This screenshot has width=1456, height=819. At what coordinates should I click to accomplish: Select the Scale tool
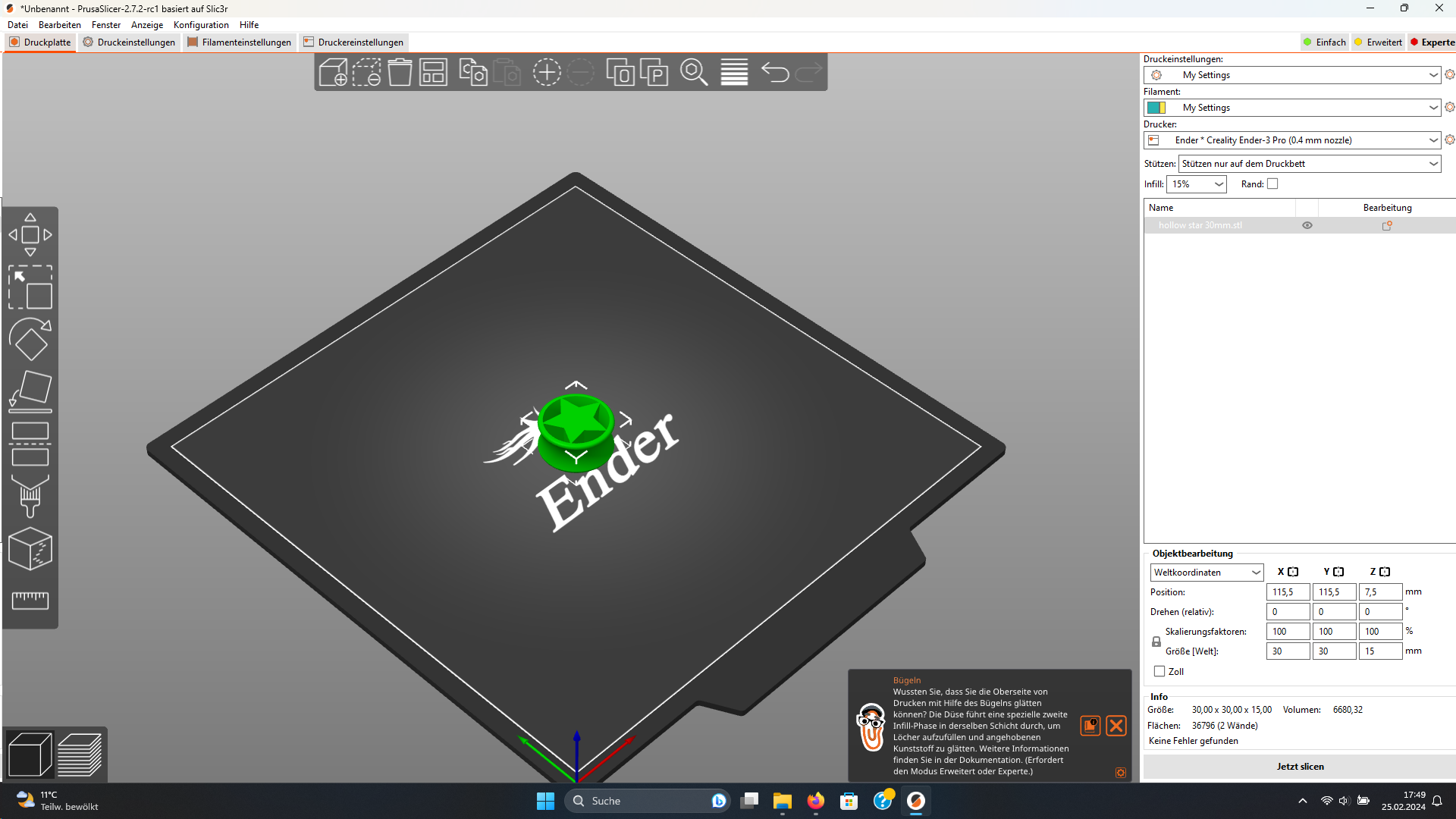click(x=30, y=287)
